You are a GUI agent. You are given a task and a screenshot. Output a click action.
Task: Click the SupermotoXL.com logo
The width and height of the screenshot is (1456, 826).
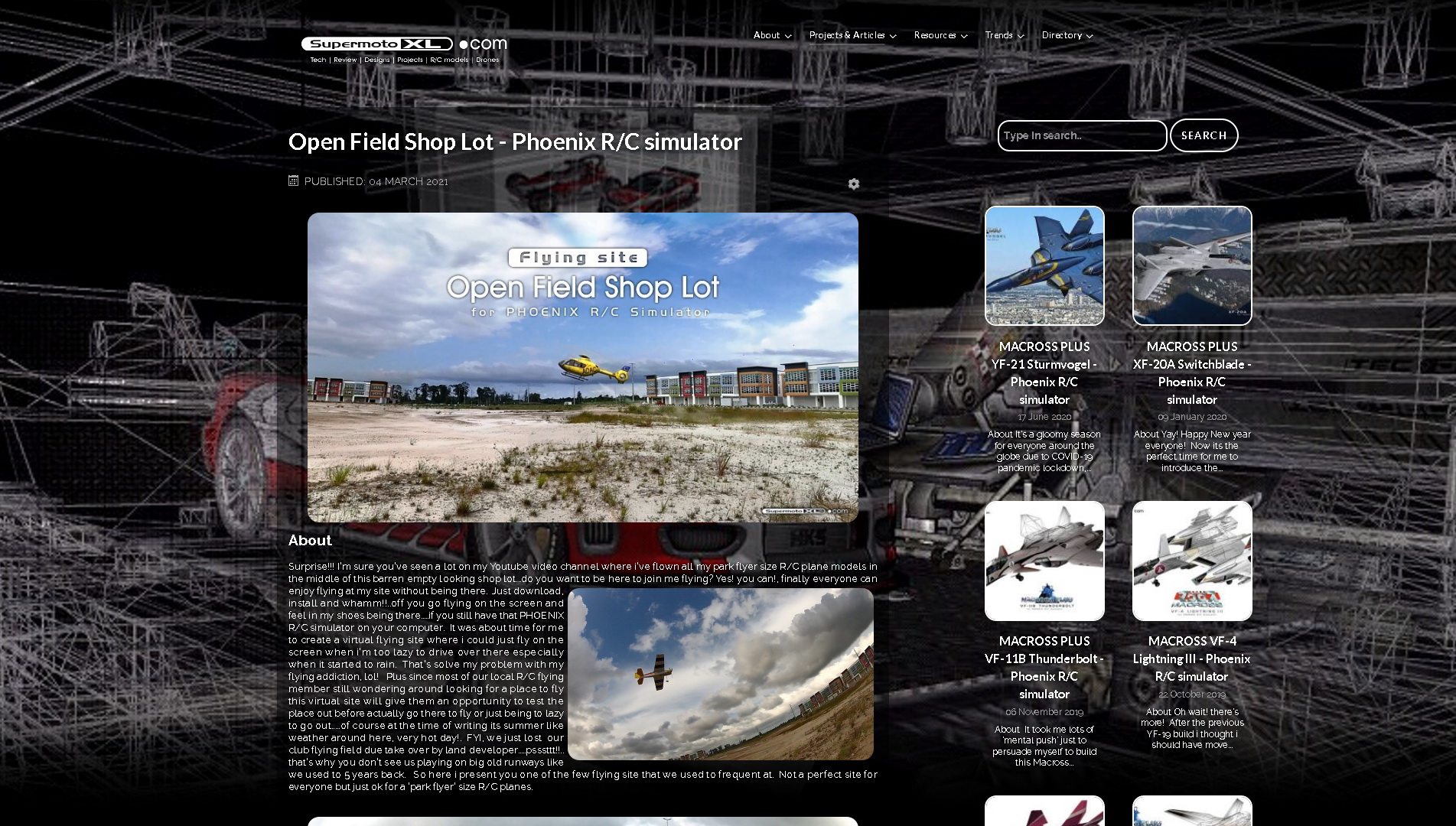coord(404,49)
